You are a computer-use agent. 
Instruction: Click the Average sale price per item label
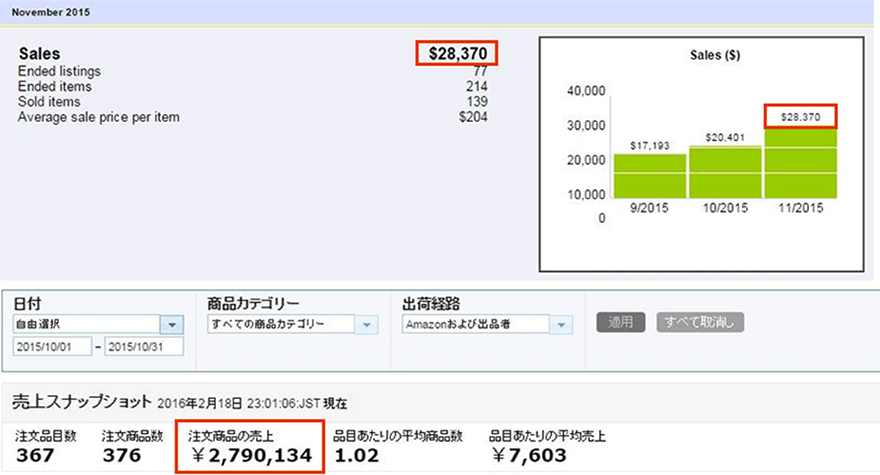pyautogui.click(x=99, y=118)
